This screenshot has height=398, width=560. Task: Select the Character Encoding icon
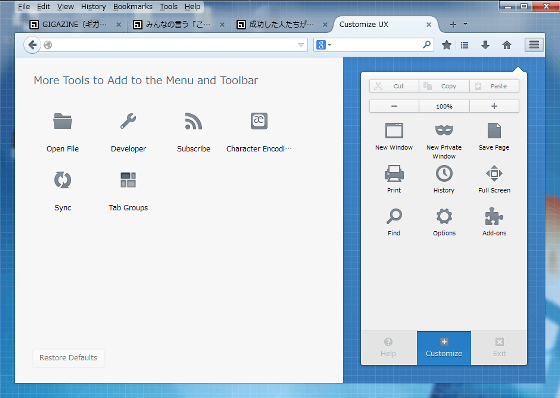[x=259, y=121]
